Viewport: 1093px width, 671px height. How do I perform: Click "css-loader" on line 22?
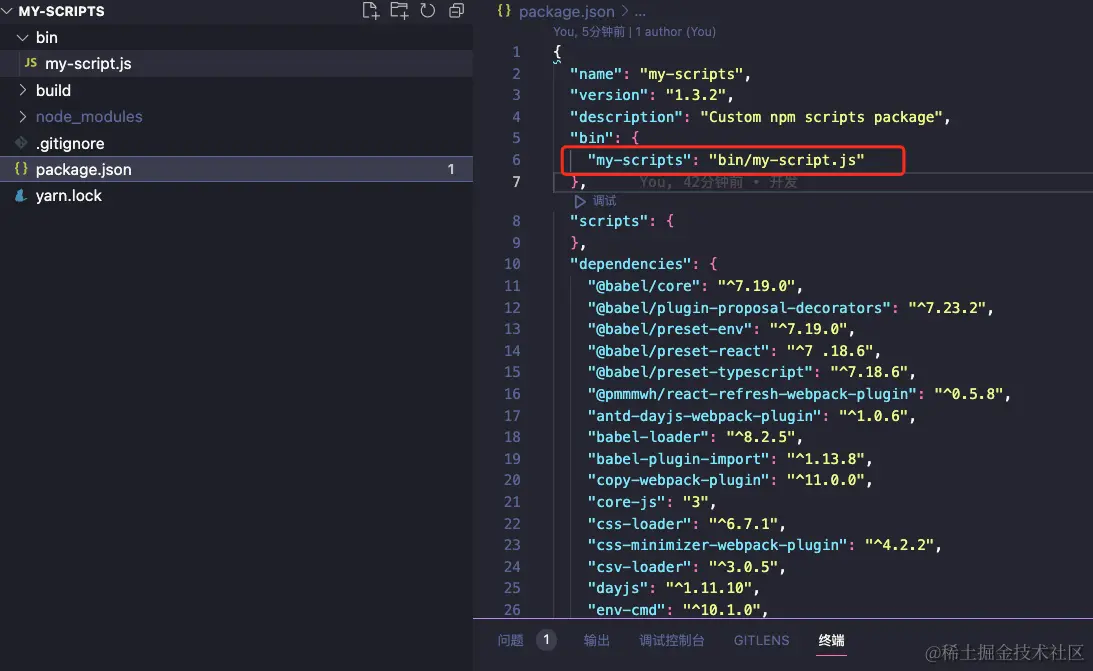click(x=639, y=524)
